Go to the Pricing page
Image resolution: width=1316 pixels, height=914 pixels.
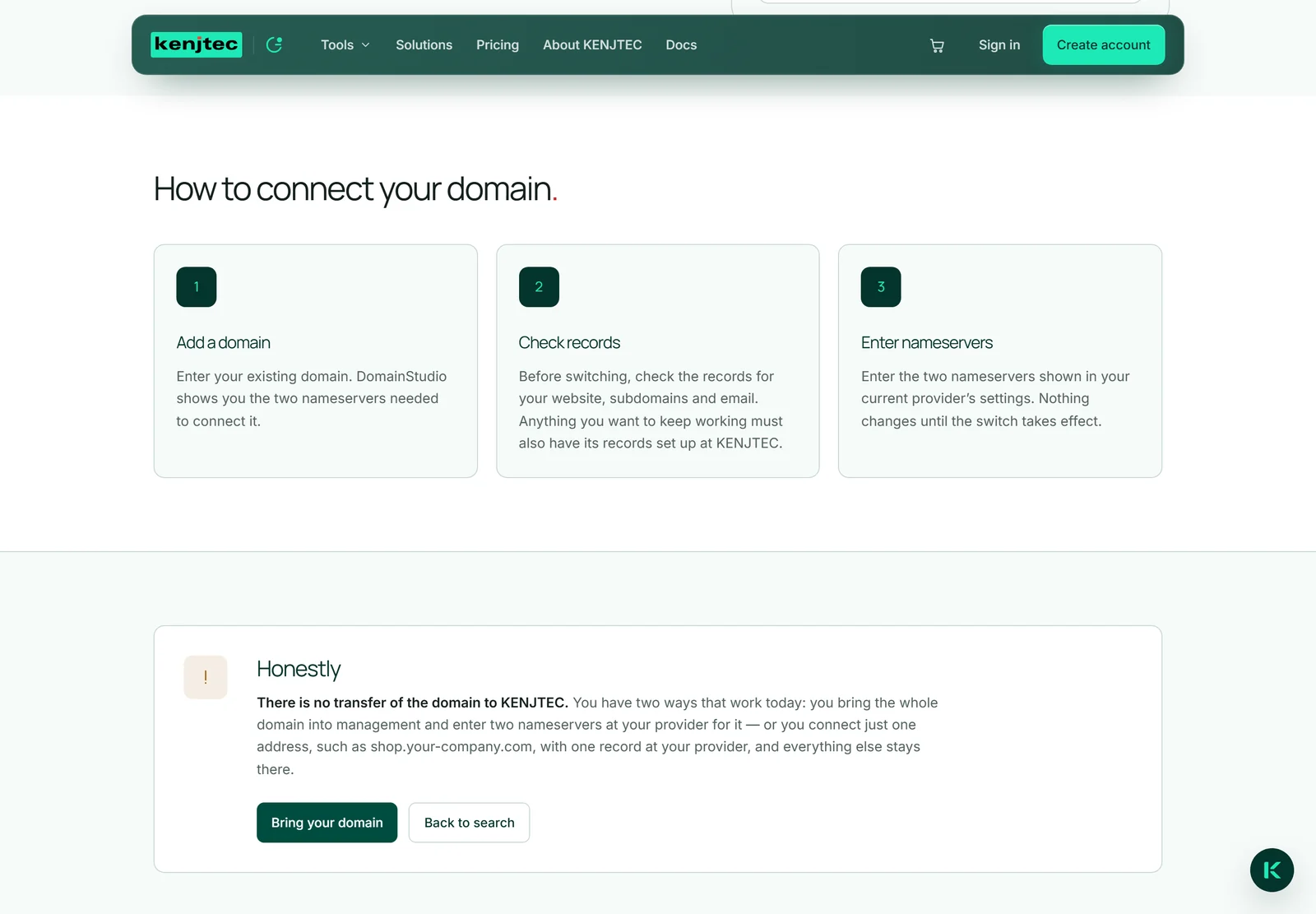[498, 45]
